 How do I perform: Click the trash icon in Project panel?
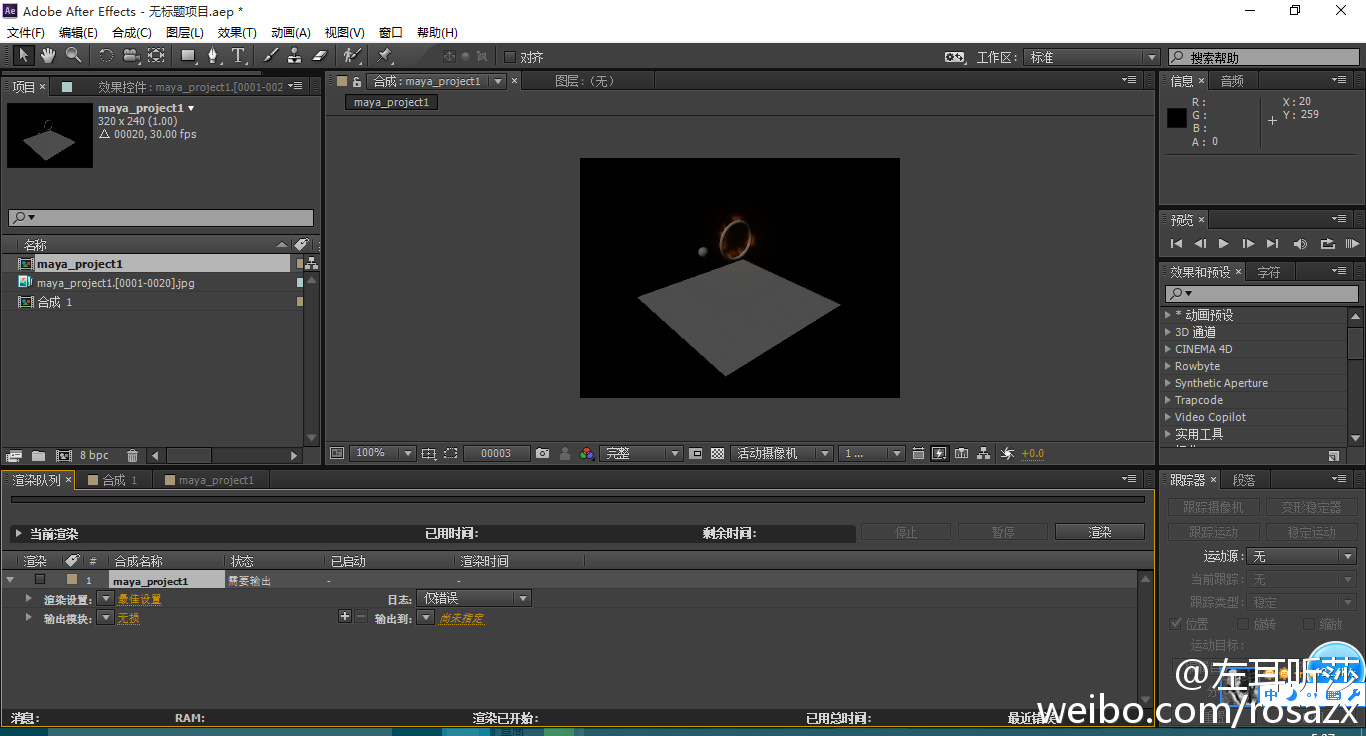pyautogui.click(x=132, y=455)
